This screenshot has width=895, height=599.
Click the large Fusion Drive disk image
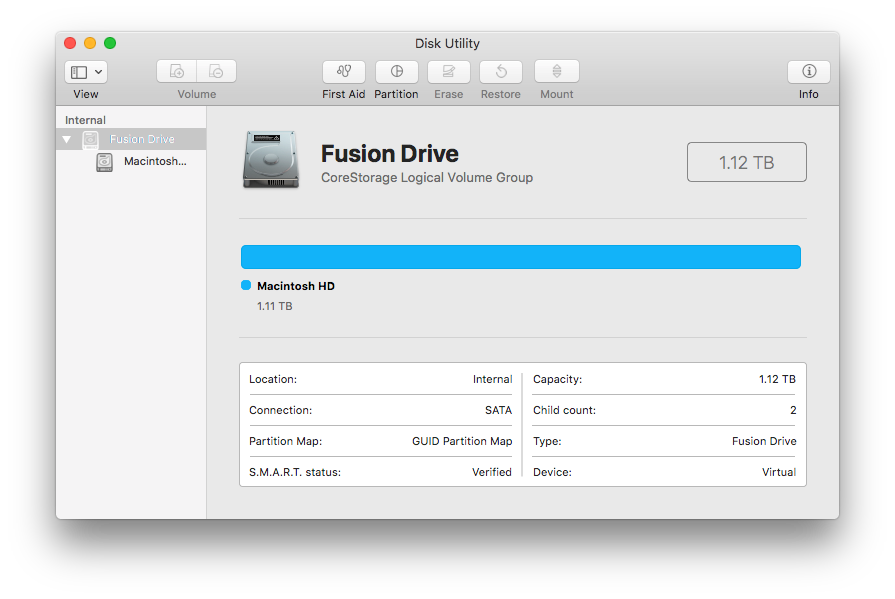tap(270, 160)
